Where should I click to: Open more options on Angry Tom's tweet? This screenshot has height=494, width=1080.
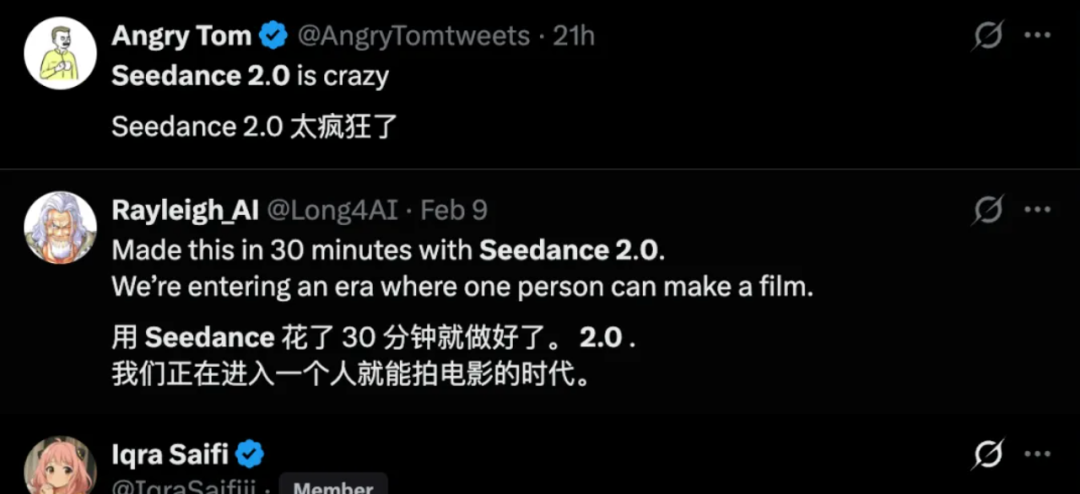click(x=1037, y=37)
